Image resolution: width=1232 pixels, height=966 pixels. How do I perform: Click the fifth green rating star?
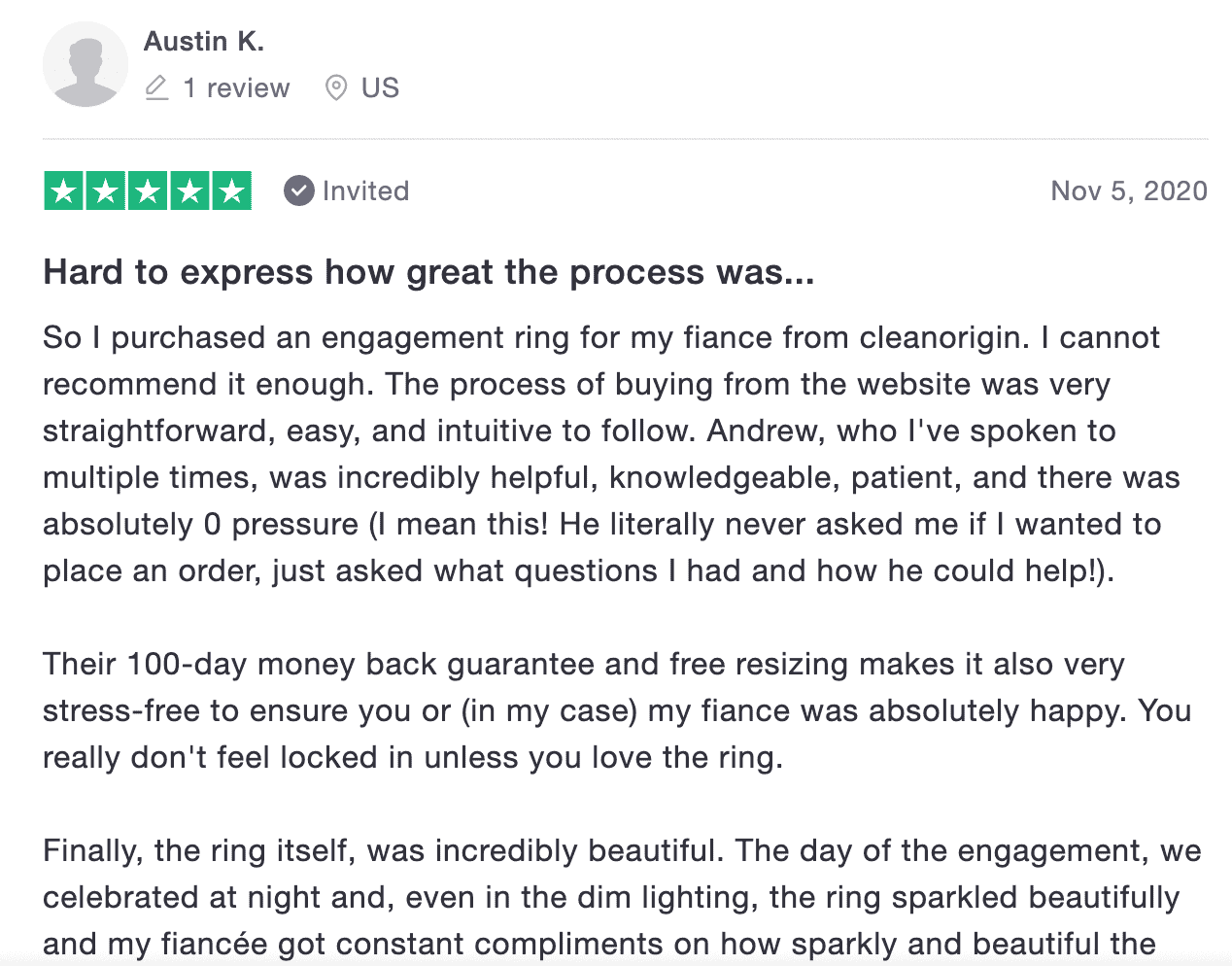click(x=232, y=190)
